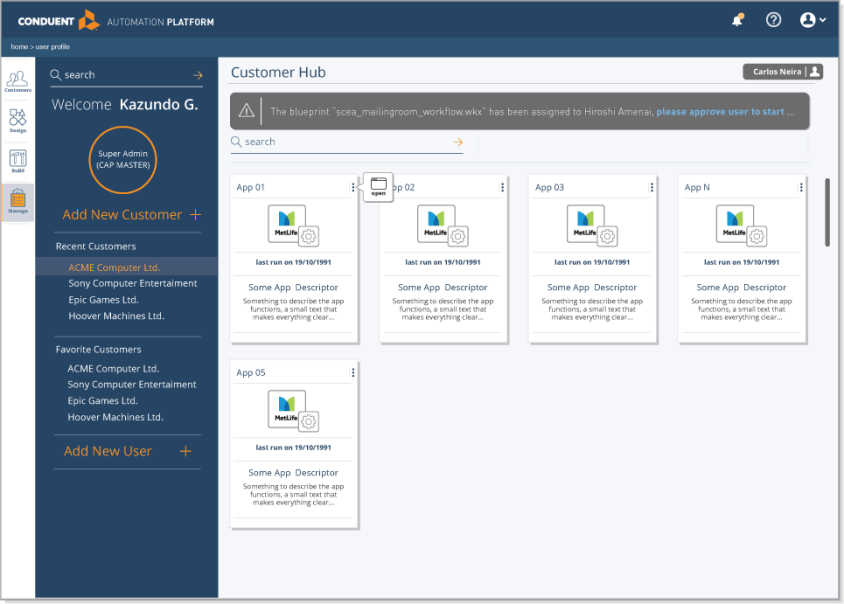The width and height of the screenshot is (844, 604).
Task: Click the Add New User plus button
Action: pyautogui.click(x=185, y=451)
